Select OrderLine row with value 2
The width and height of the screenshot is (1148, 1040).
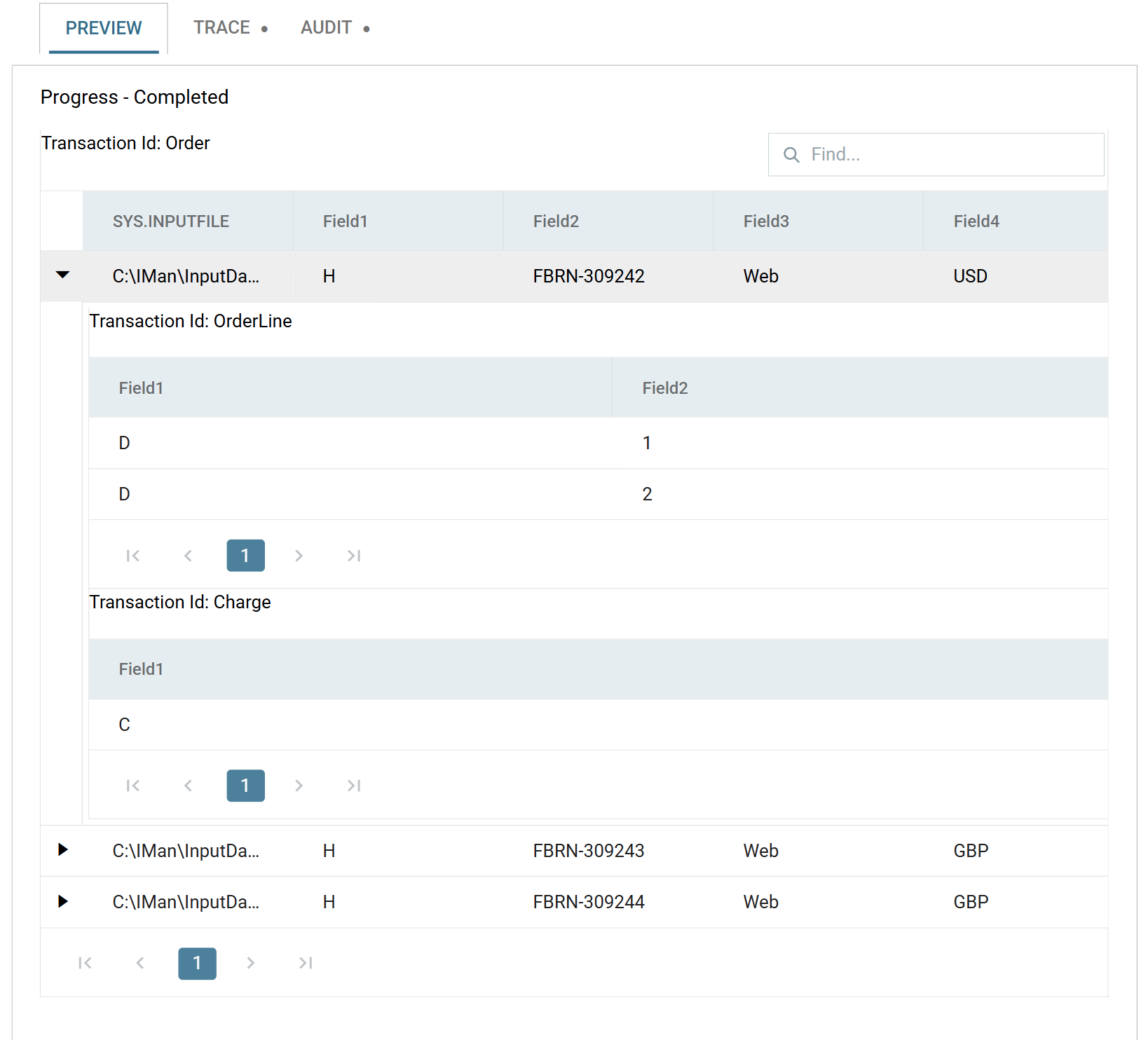(599, 494)
